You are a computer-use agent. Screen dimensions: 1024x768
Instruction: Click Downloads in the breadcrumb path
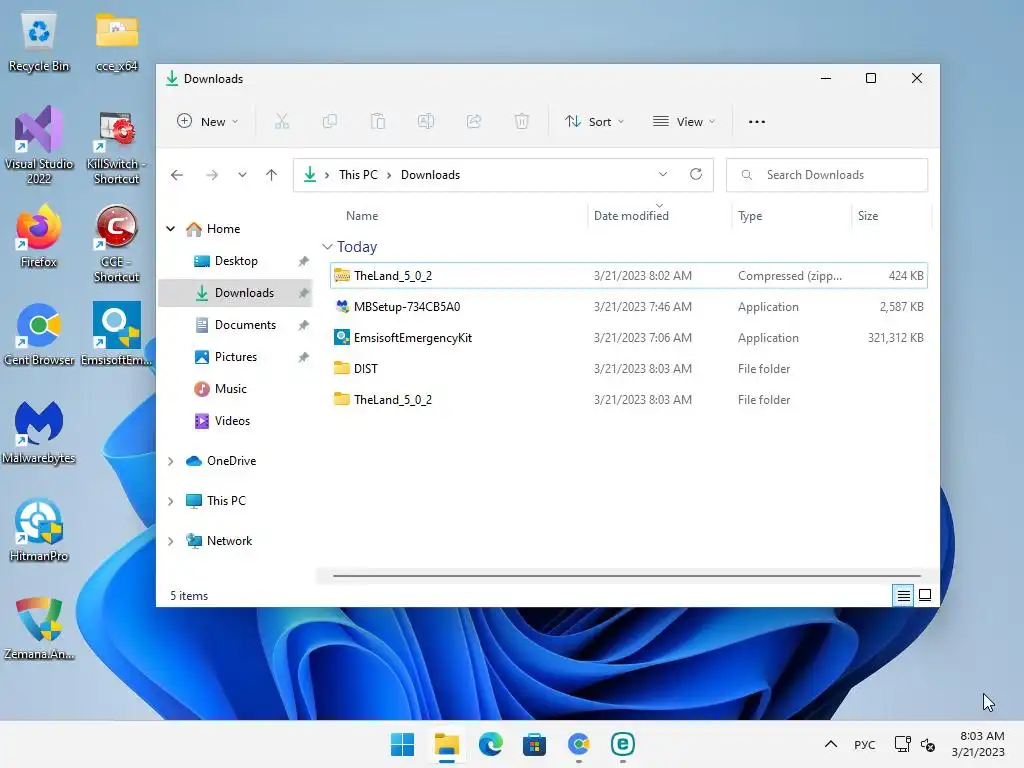(x=430, y=175)
